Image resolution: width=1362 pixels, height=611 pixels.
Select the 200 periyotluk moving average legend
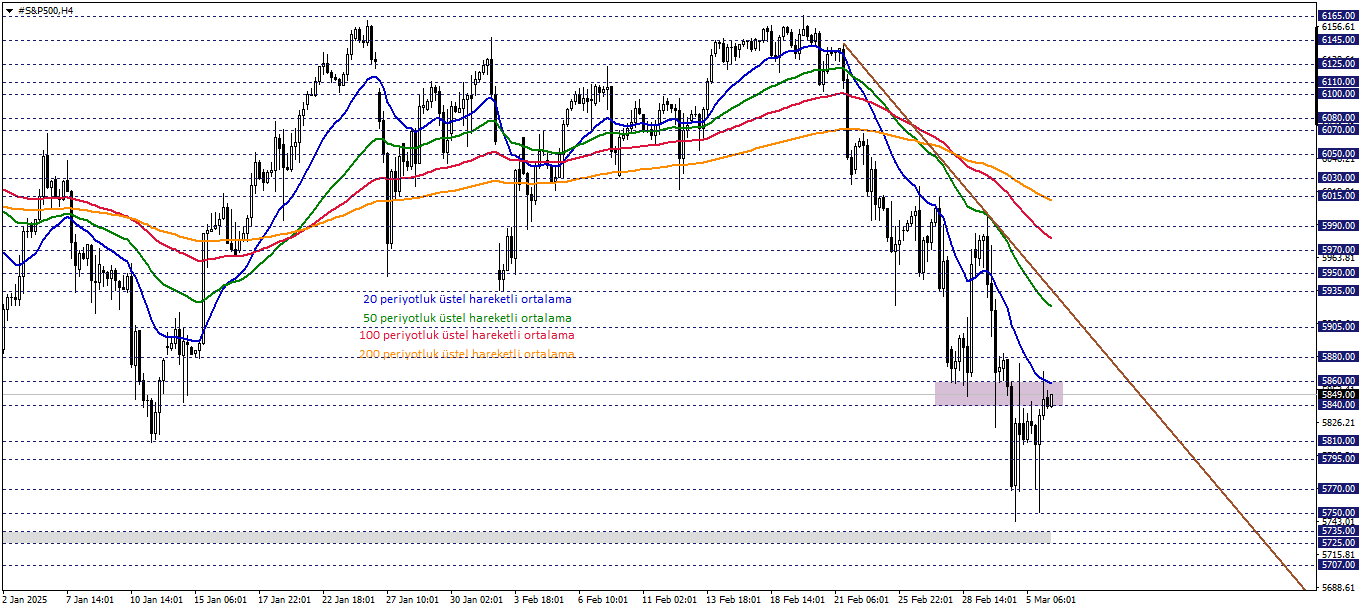[466, 354]
